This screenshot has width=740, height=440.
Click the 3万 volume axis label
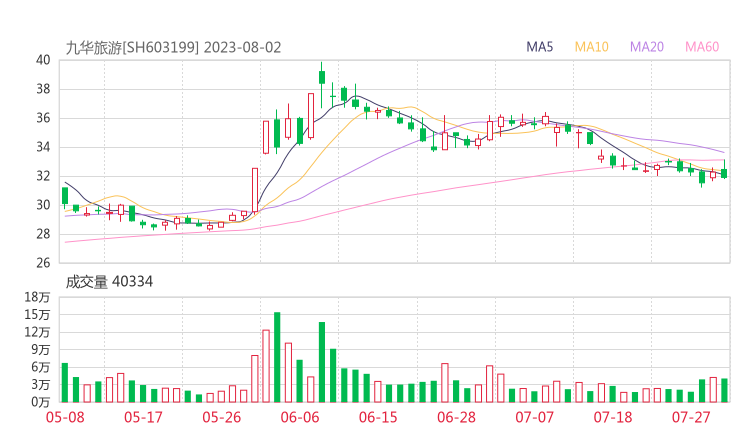(x=41, y=384)
